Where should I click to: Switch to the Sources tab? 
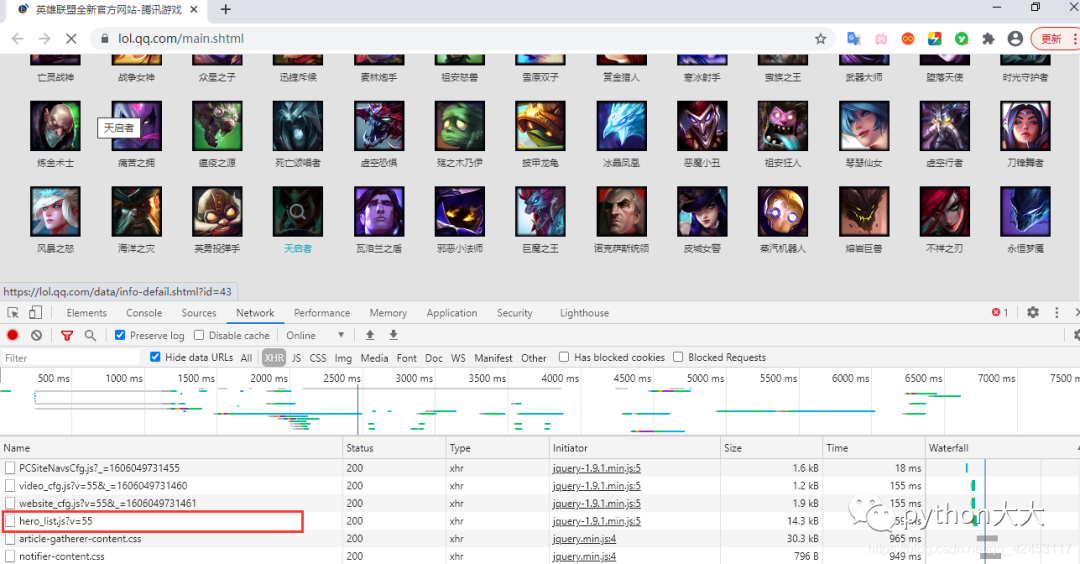click(x=199, y=313)
